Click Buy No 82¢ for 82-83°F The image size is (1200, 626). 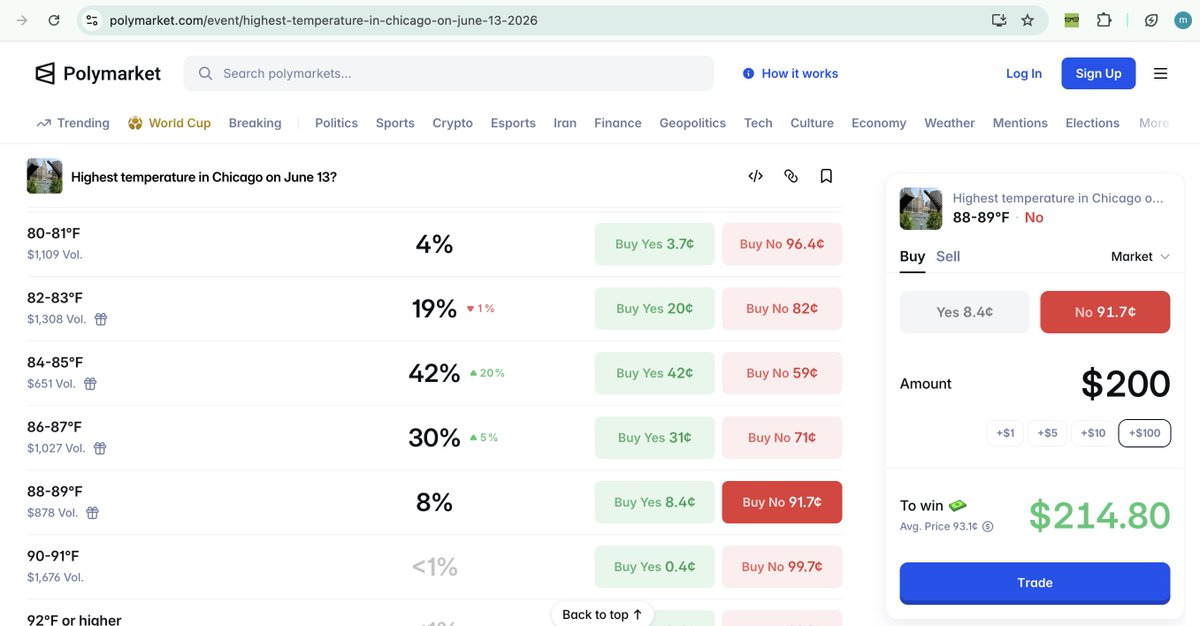pos(782,308)
